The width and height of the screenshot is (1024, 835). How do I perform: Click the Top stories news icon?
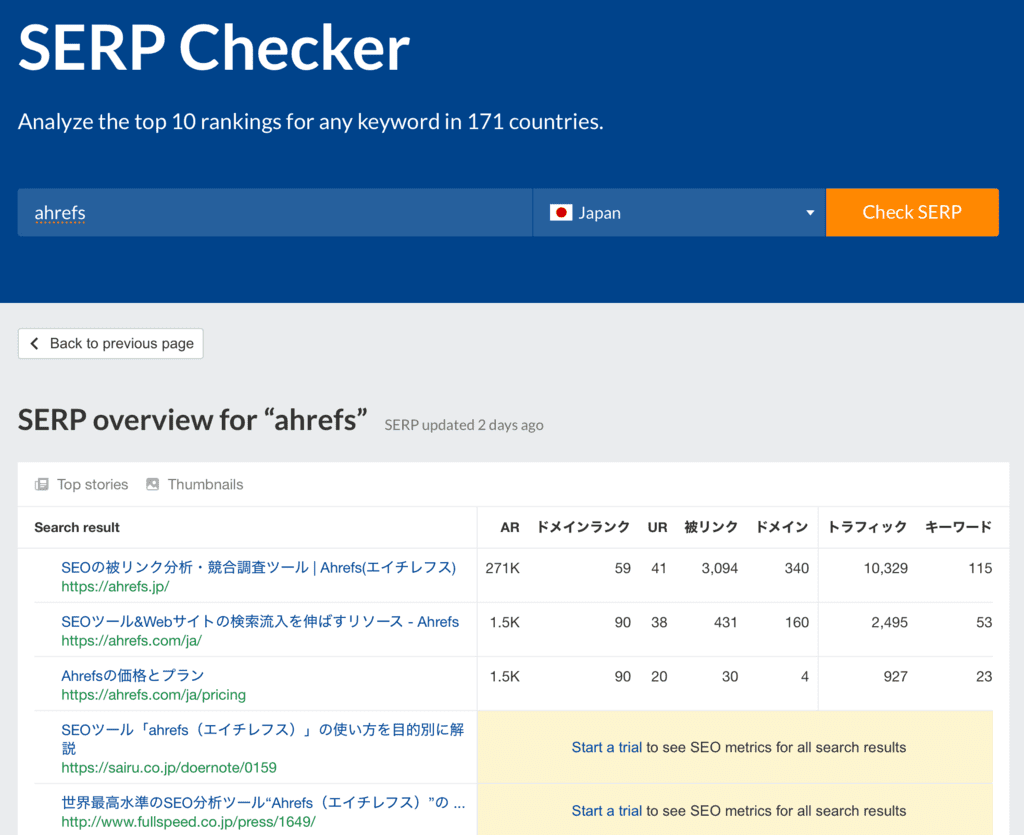(41, 484)
